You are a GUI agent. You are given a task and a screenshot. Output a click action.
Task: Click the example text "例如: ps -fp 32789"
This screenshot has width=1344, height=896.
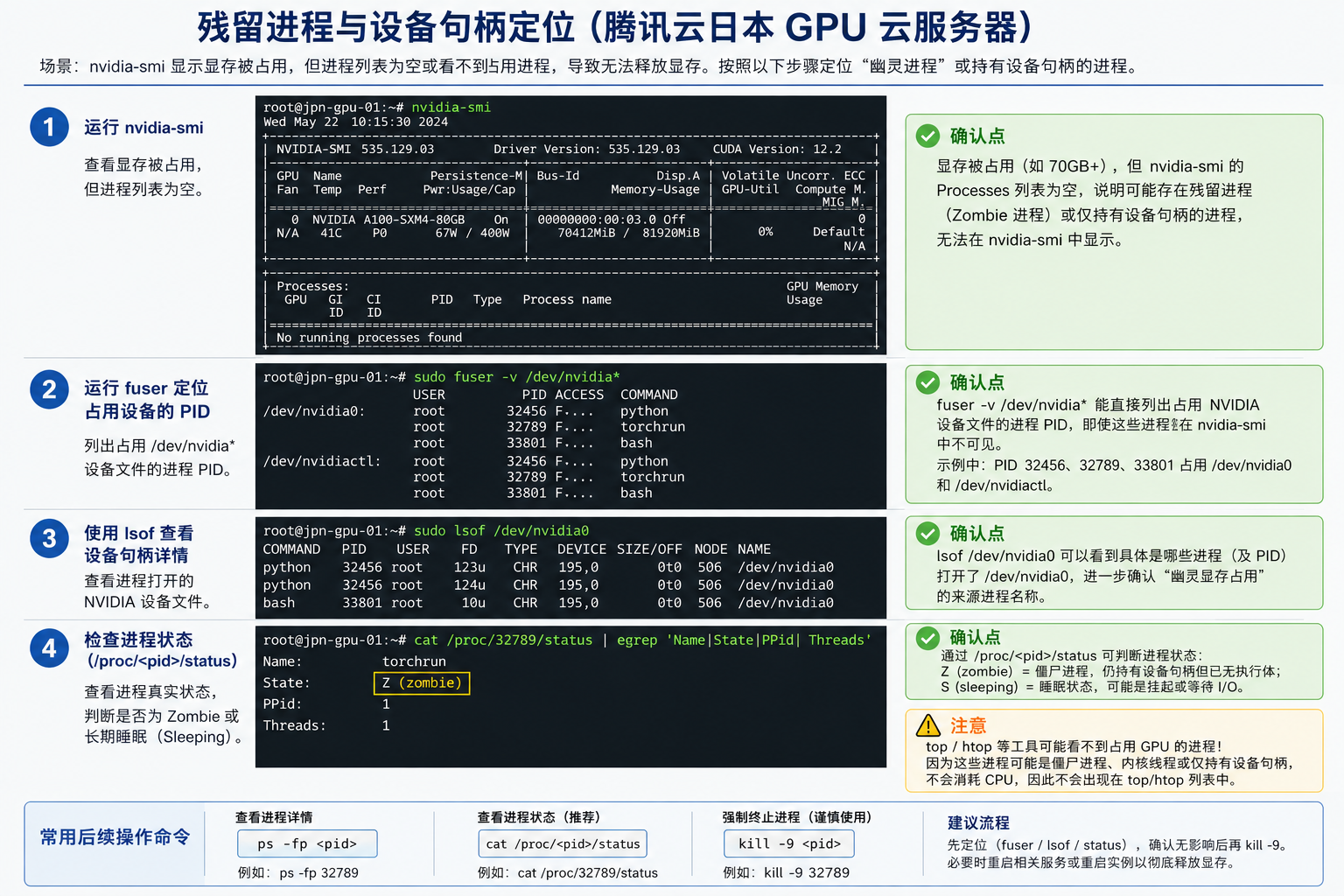coord(298,872)
